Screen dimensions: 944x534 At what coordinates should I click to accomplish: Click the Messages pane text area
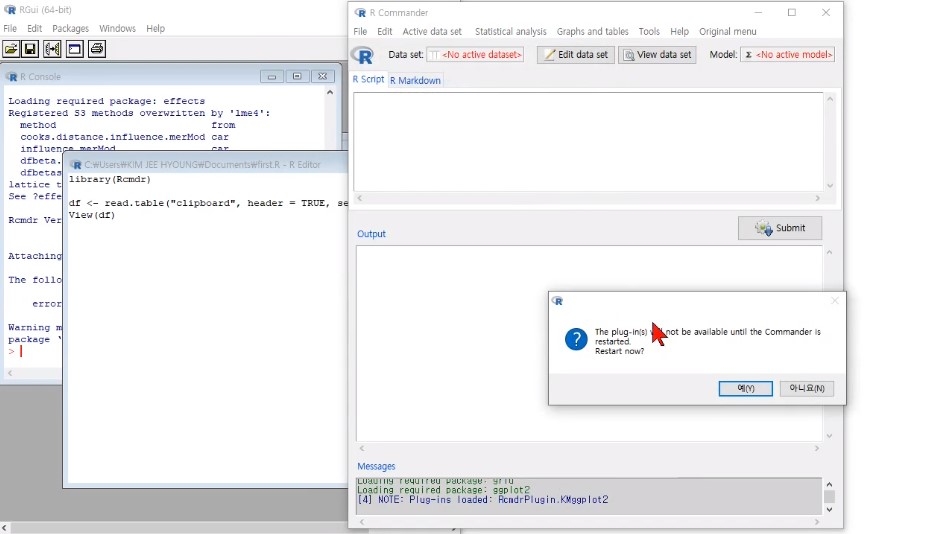[588, 495]
